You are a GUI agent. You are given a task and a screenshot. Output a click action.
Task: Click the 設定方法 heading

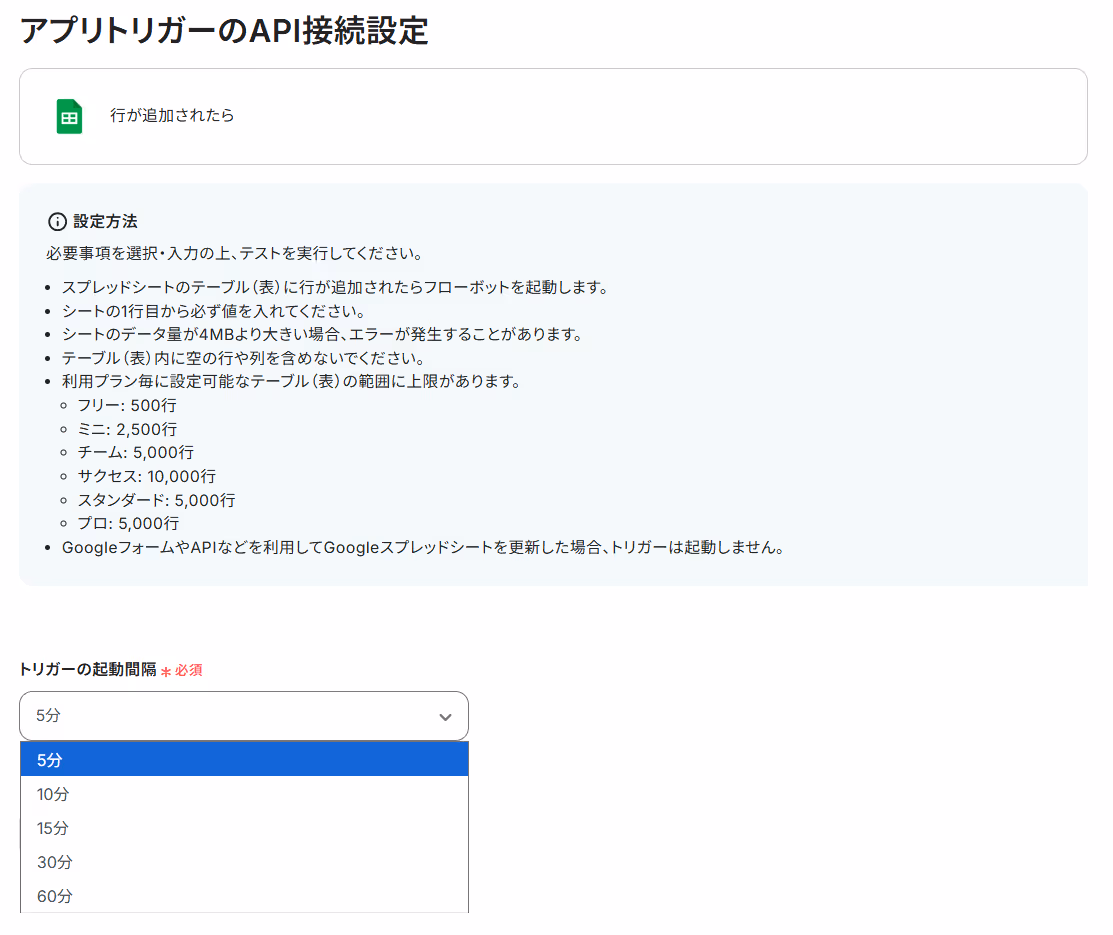point(106,222)
